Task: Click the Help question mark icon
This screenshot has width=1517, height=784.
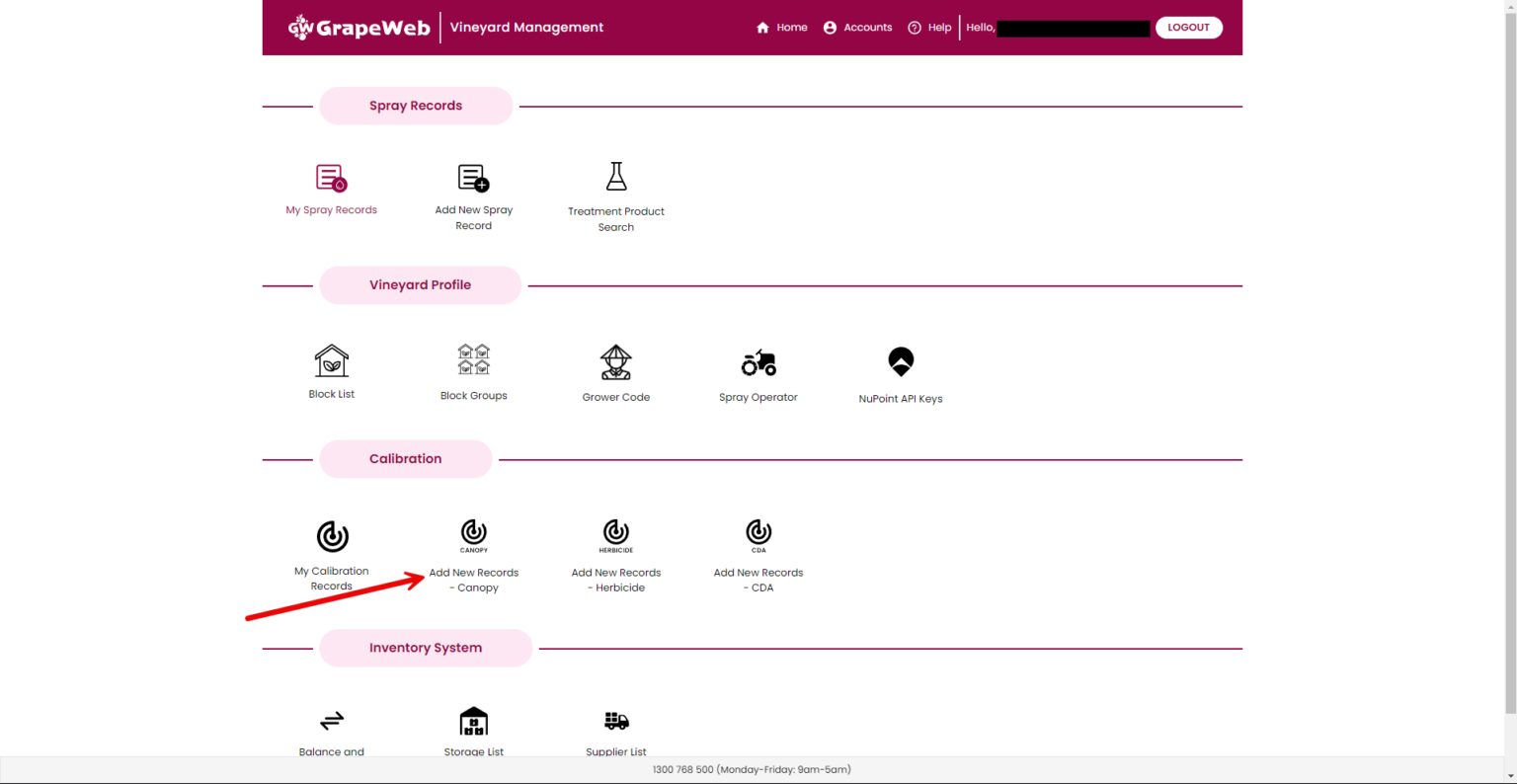Action: pyautogui.click(x=915, y=28)
